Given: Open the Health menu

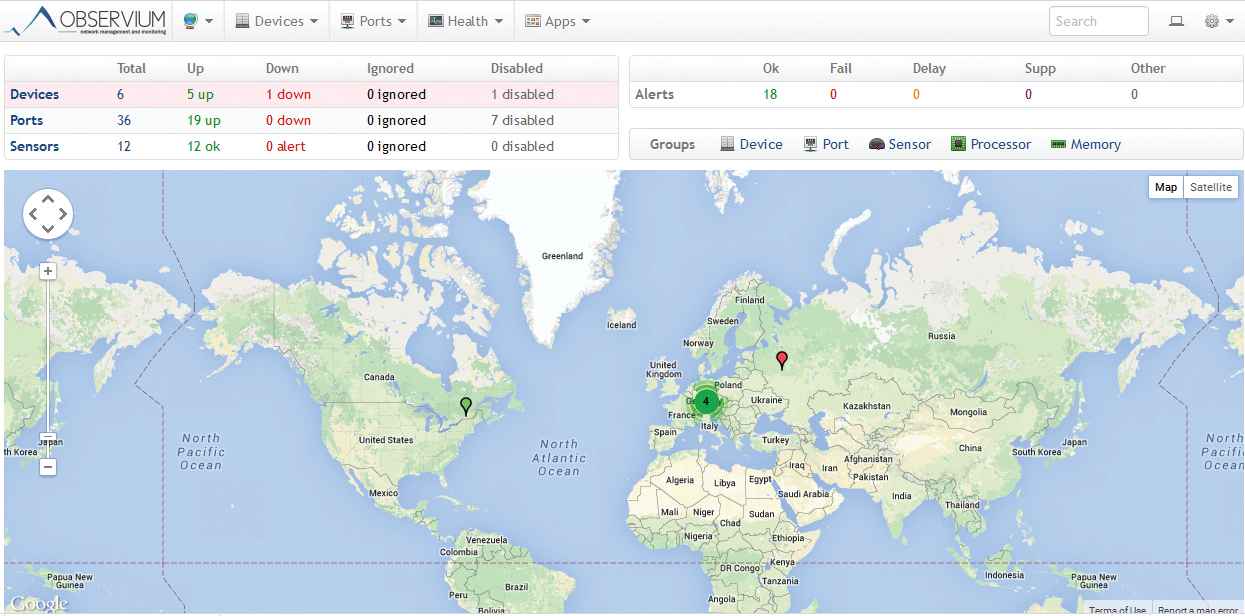Looking at the screenshot, I should pyautogui.click(x=465, y=21).
